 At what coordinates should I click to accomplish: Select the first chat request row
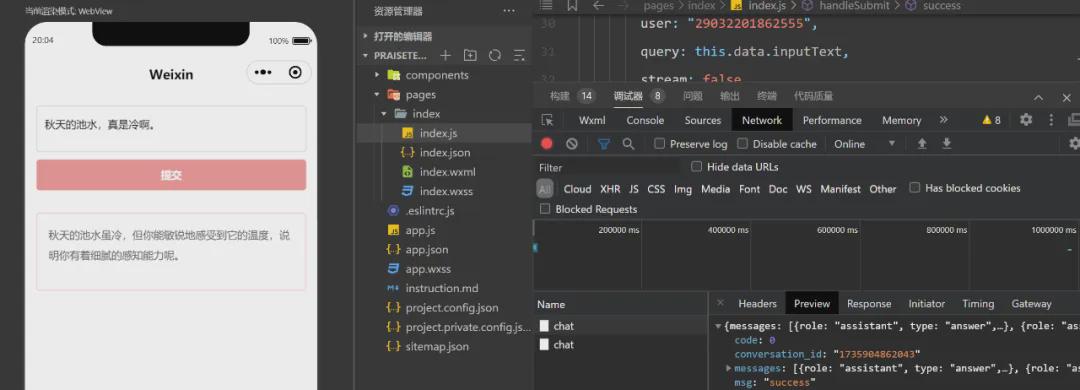click(x=621, y=326)
